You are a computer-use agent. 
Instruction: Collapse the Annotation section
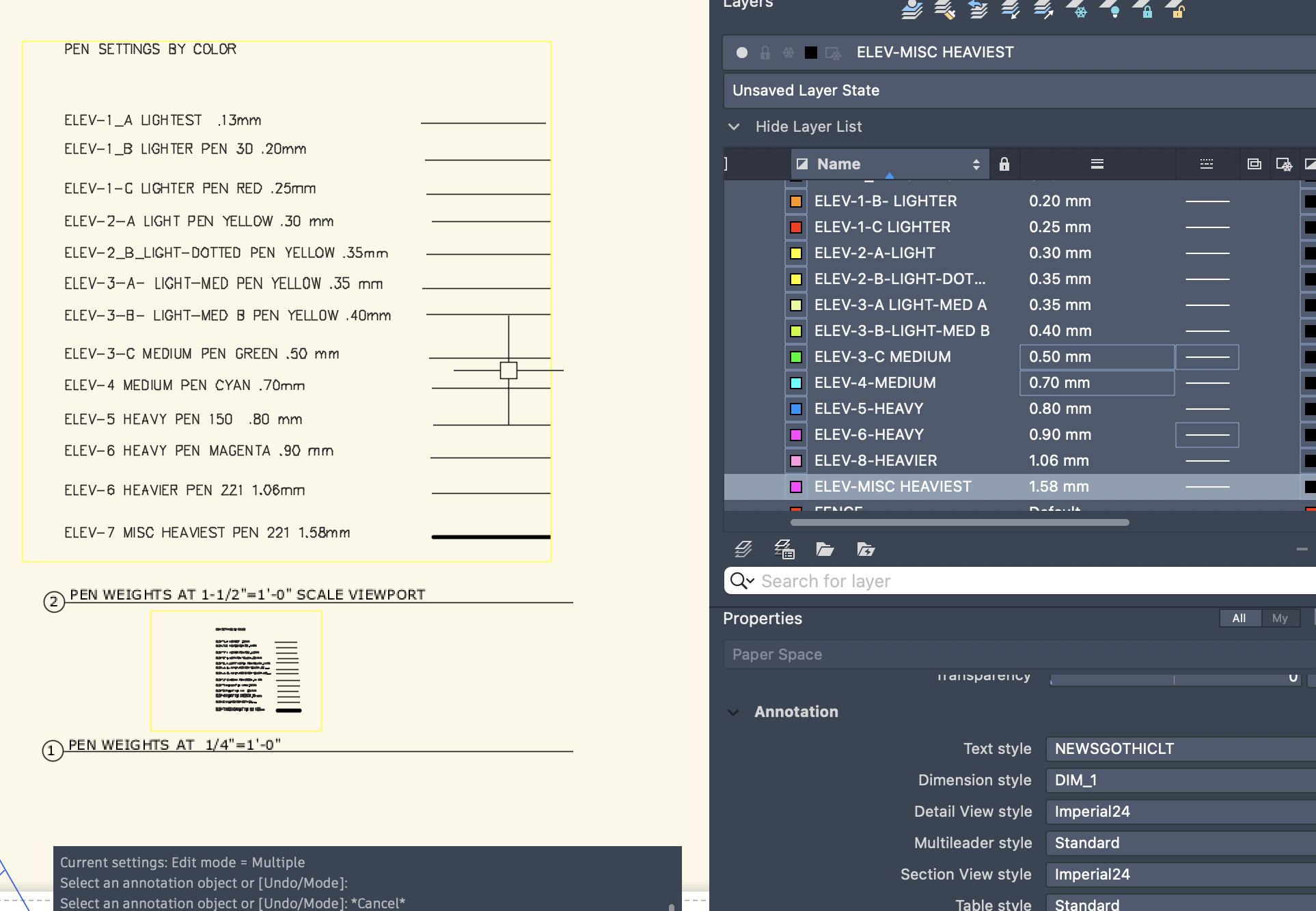tap(733, 712)
